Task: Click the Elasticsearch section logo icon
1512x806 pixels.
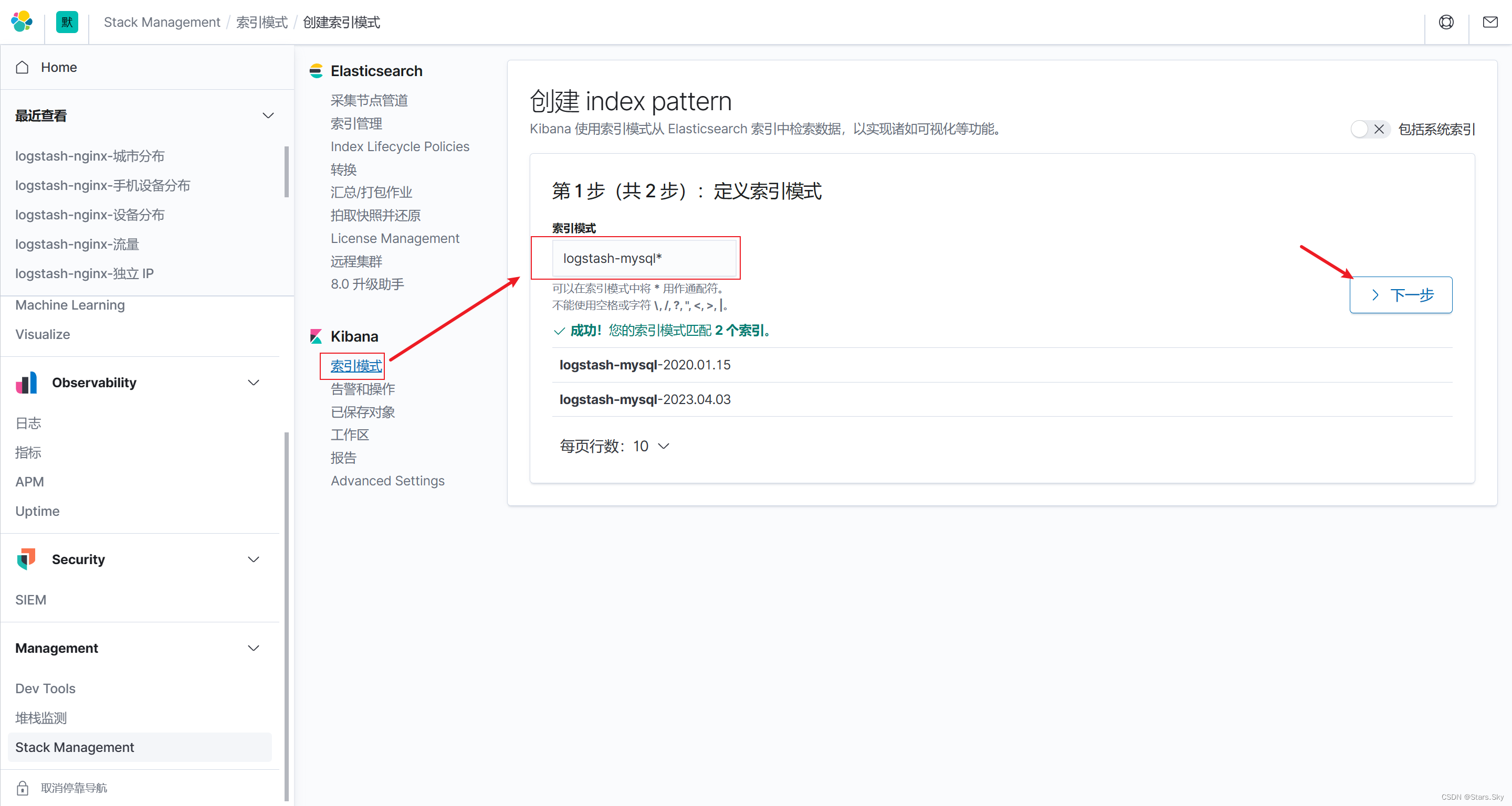Action: 316,71
